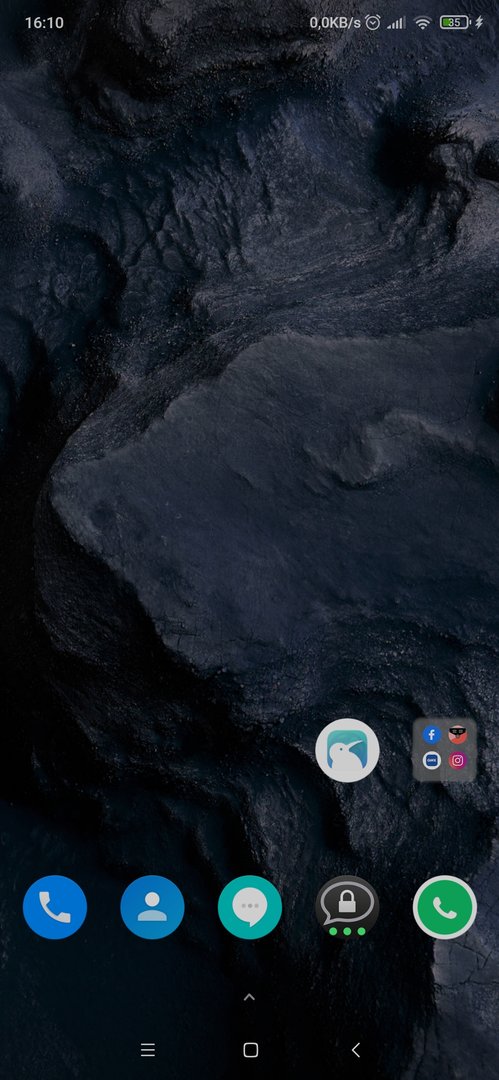This screenshot has width=499, height=1080.
Task: Tap the battery level indicator
Action: click(454, 23)
